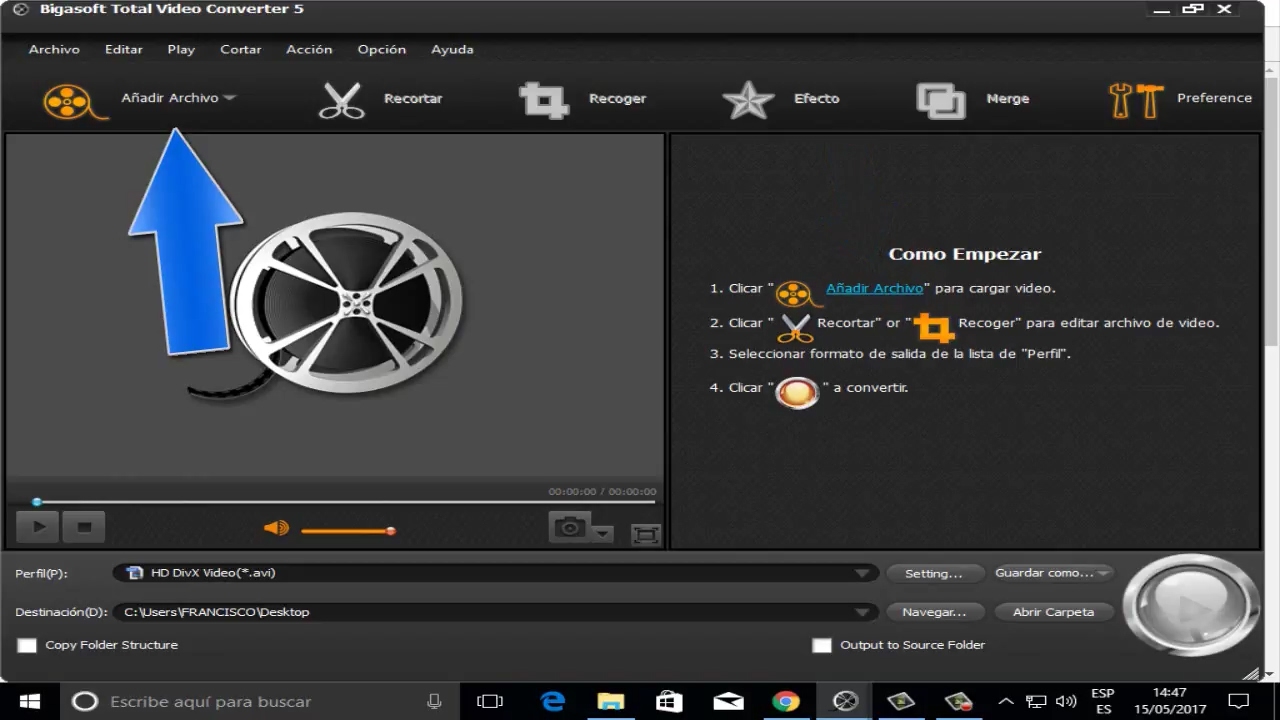Screen dimensions: 1280x720
Task: Open the Cortar menu
Action: click(241, 49)
